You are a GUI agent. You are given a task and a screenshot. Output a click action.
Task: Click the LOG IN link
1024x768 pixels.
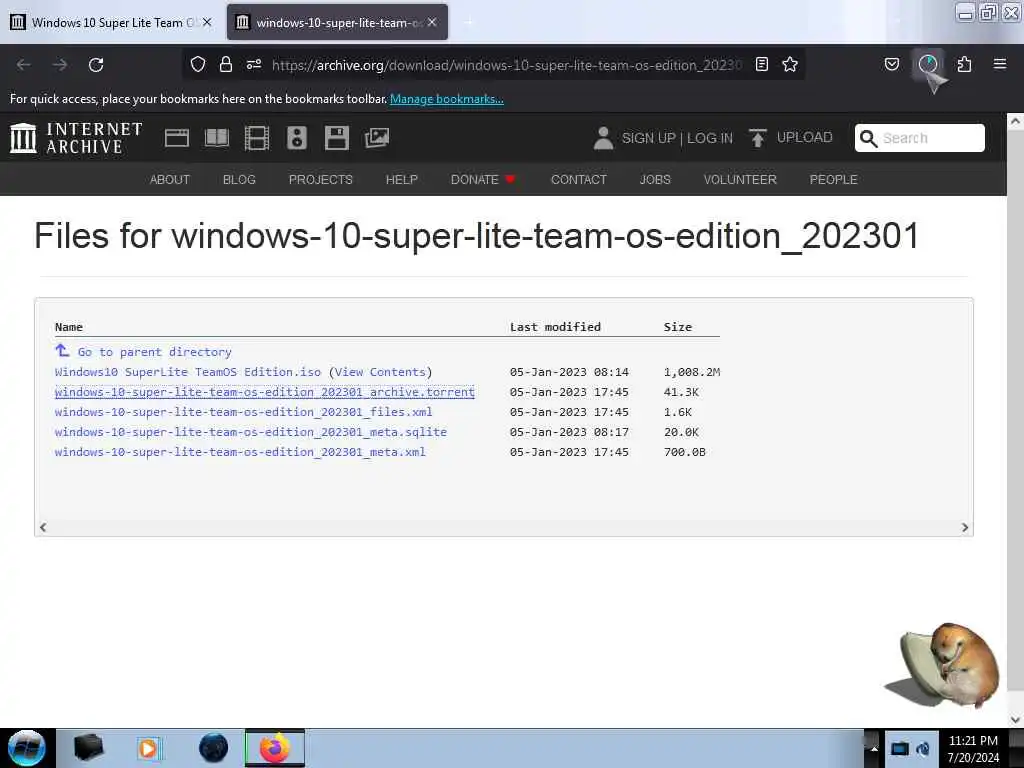710,138
